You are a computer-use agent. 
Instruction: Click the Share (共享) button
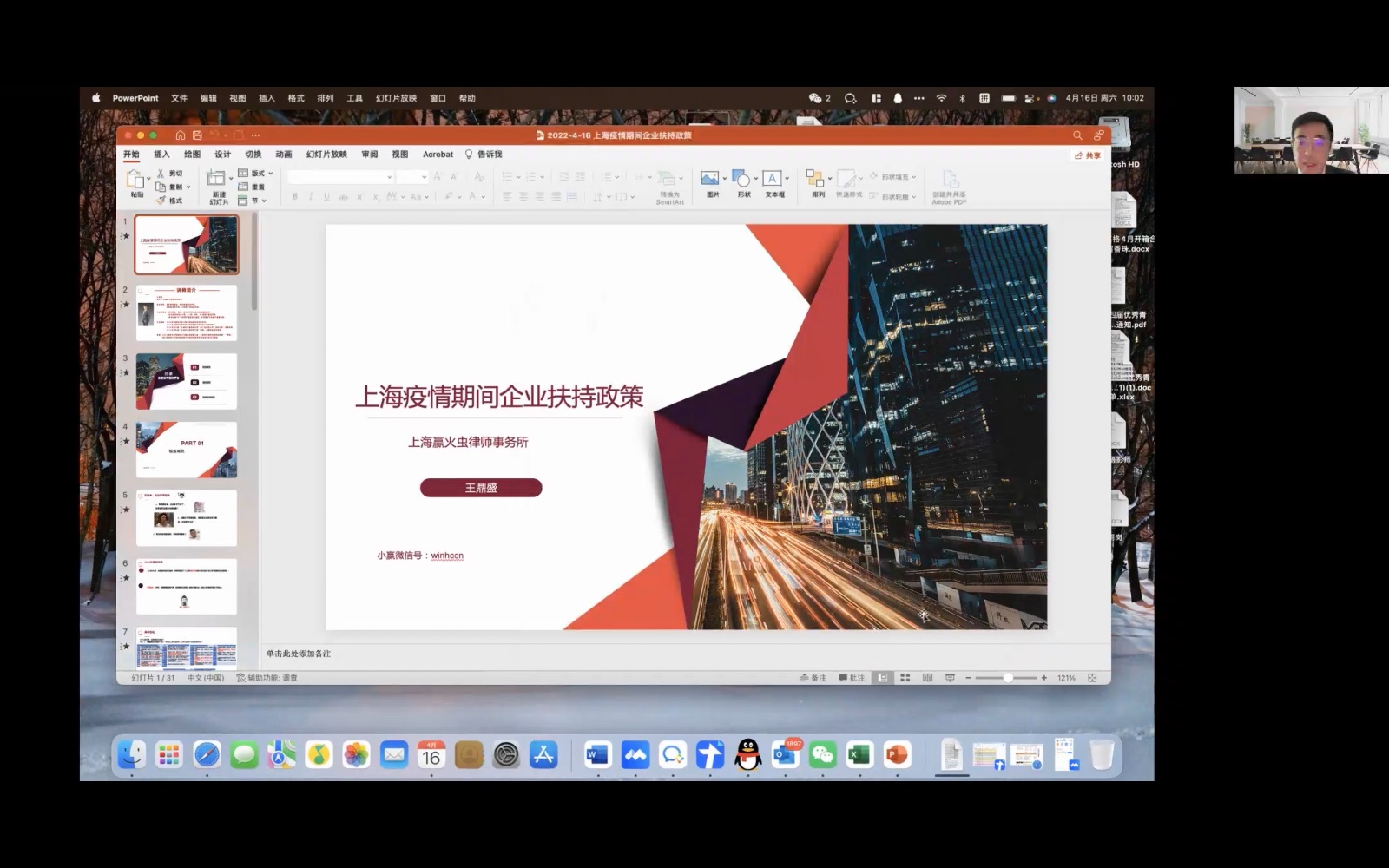pos(1088,155)
